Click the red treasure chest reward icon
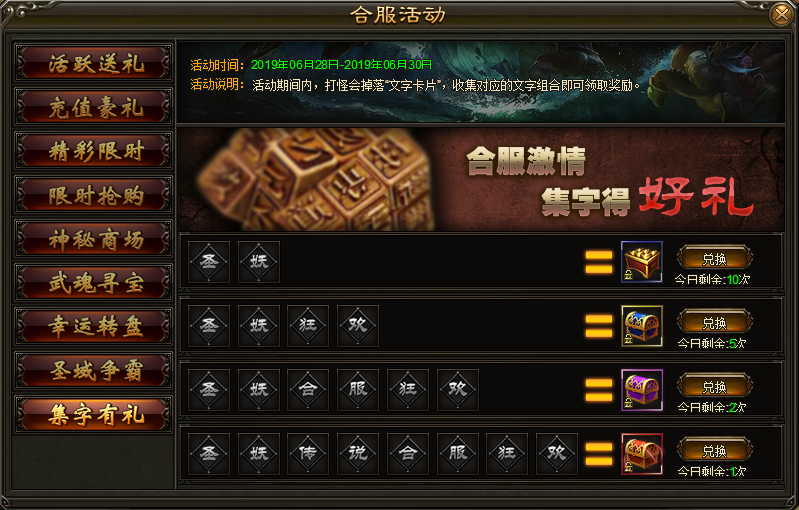 [642, 454]
